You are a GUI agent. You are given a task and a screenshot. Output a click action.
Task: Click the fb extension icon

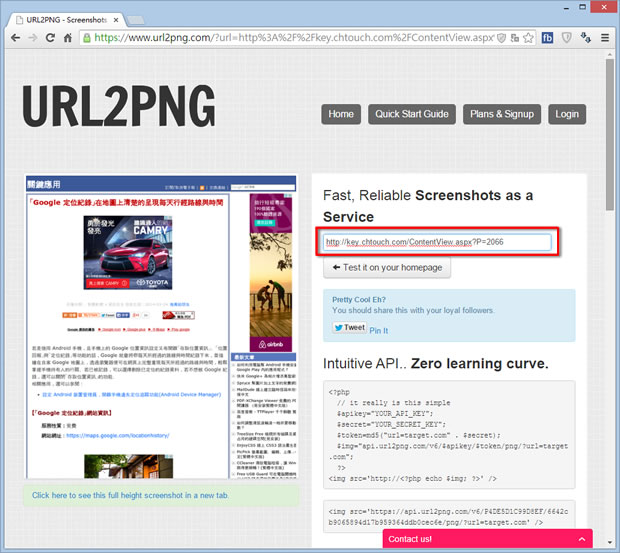547,37
